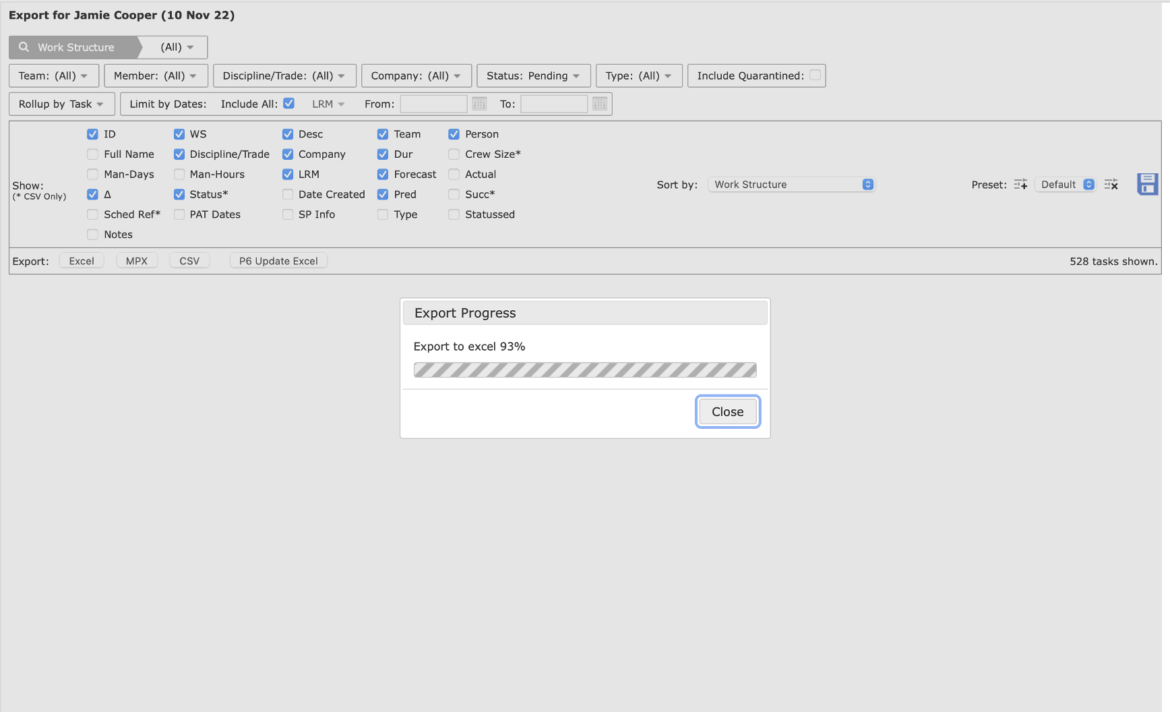Viewport: 1170px width, 712px height.
Task: Toggle the Status* checkbox
Action: click(x=179, y=195)
